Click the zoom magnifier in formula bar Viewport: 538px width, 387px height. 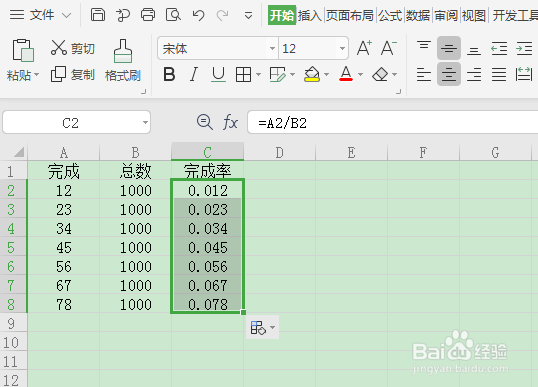pos(205,122)
